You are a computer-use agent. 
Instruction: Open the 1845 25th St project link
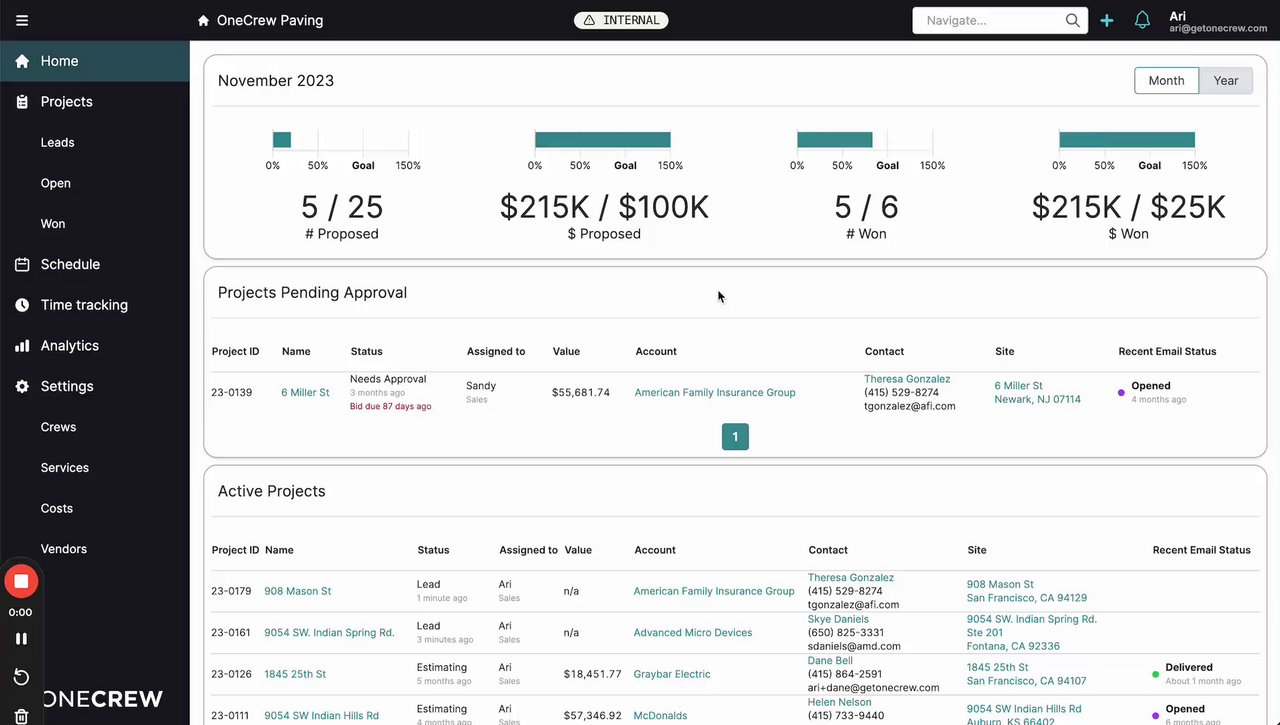[x=295, y=674]
